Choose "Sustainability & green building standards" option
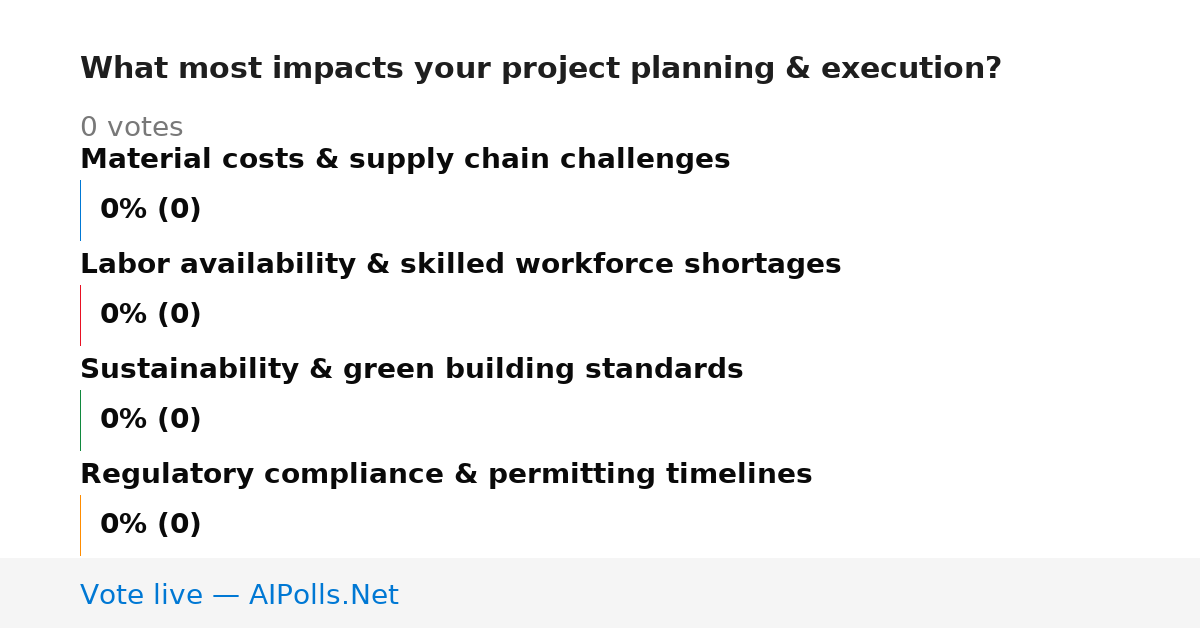1200x628 pixels. coord(411,370)
